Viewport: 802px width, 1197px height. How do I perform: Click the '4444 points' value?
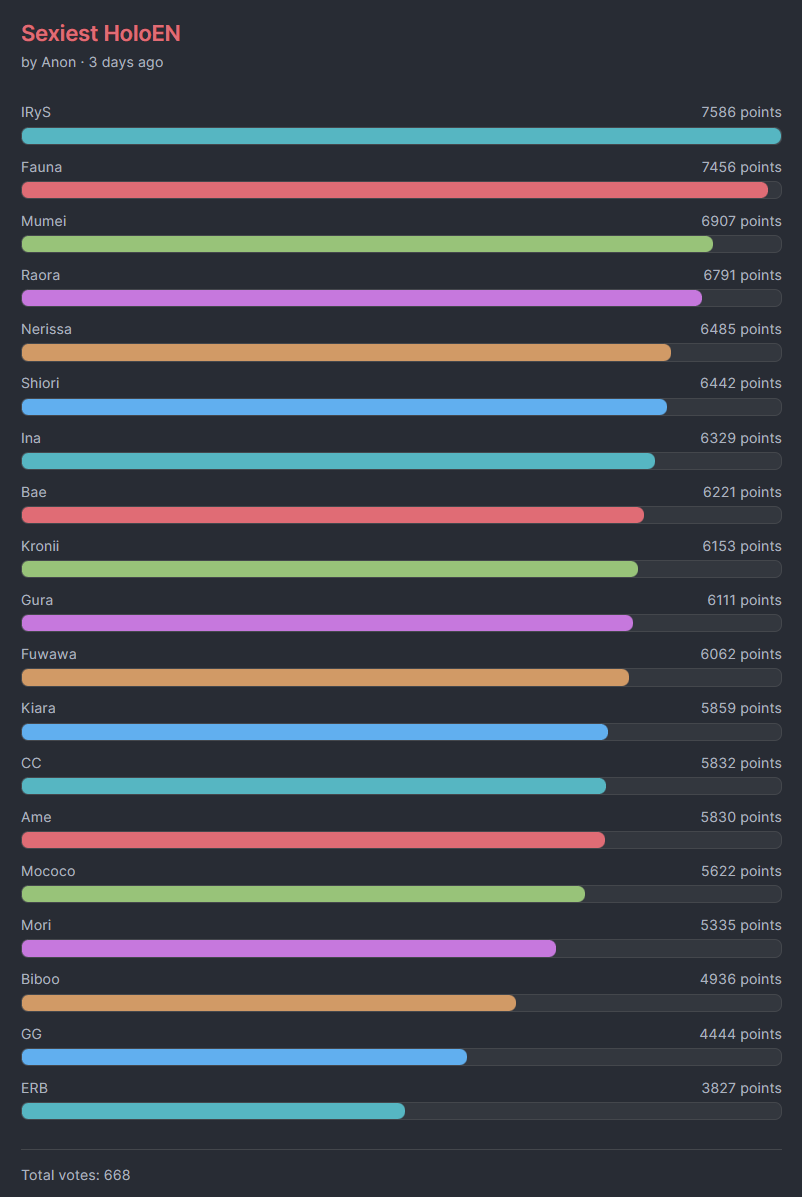(x=740, y=1034)
